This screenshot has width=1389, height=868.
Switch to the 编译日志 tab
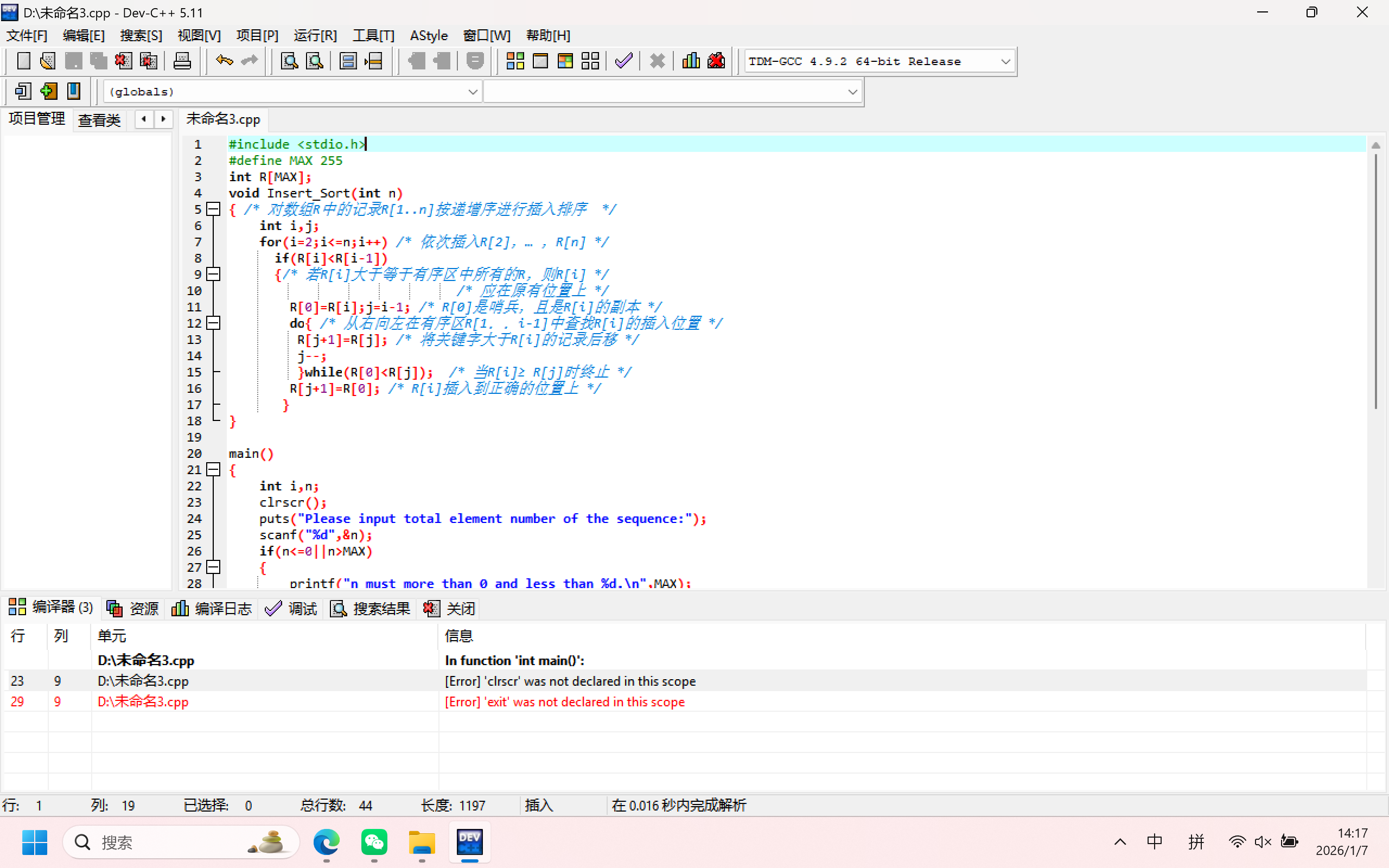212,609
